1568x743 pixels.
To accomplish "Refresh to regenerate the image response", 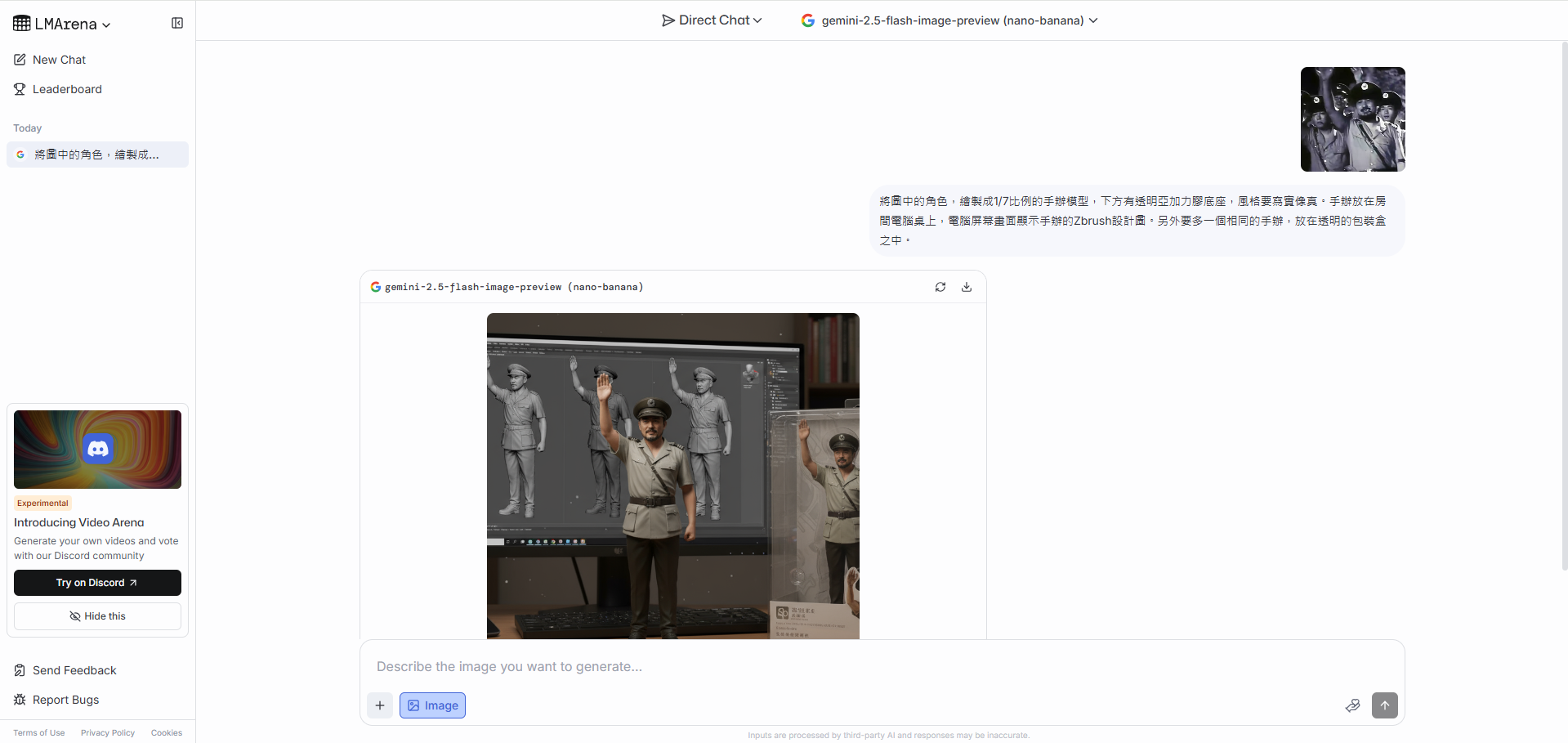I will (x=940, y=287).
